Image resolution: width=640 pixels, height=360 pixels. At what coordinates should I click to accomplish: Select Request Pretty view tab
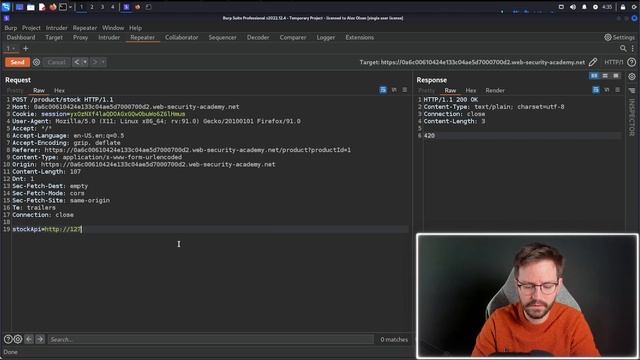(15, 90)
